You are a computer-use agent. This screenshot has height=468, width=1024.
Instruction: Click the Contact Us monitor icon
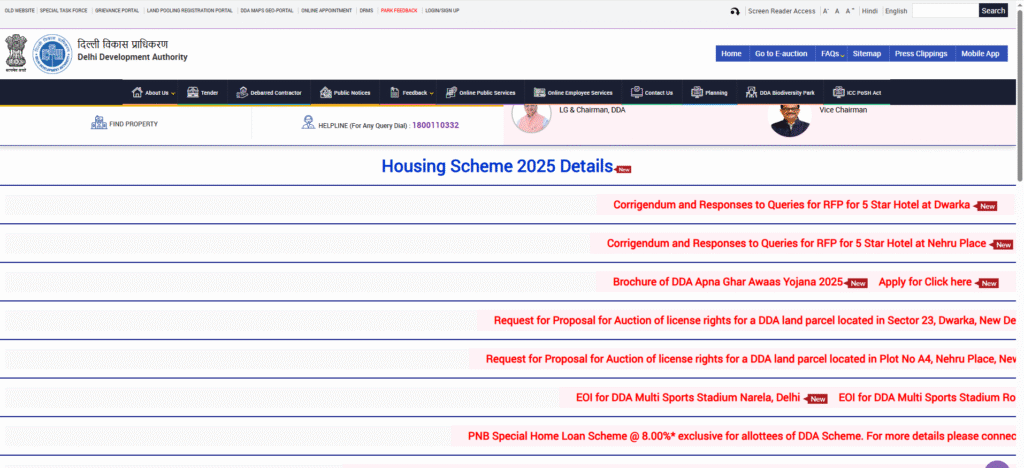(637, 93)
